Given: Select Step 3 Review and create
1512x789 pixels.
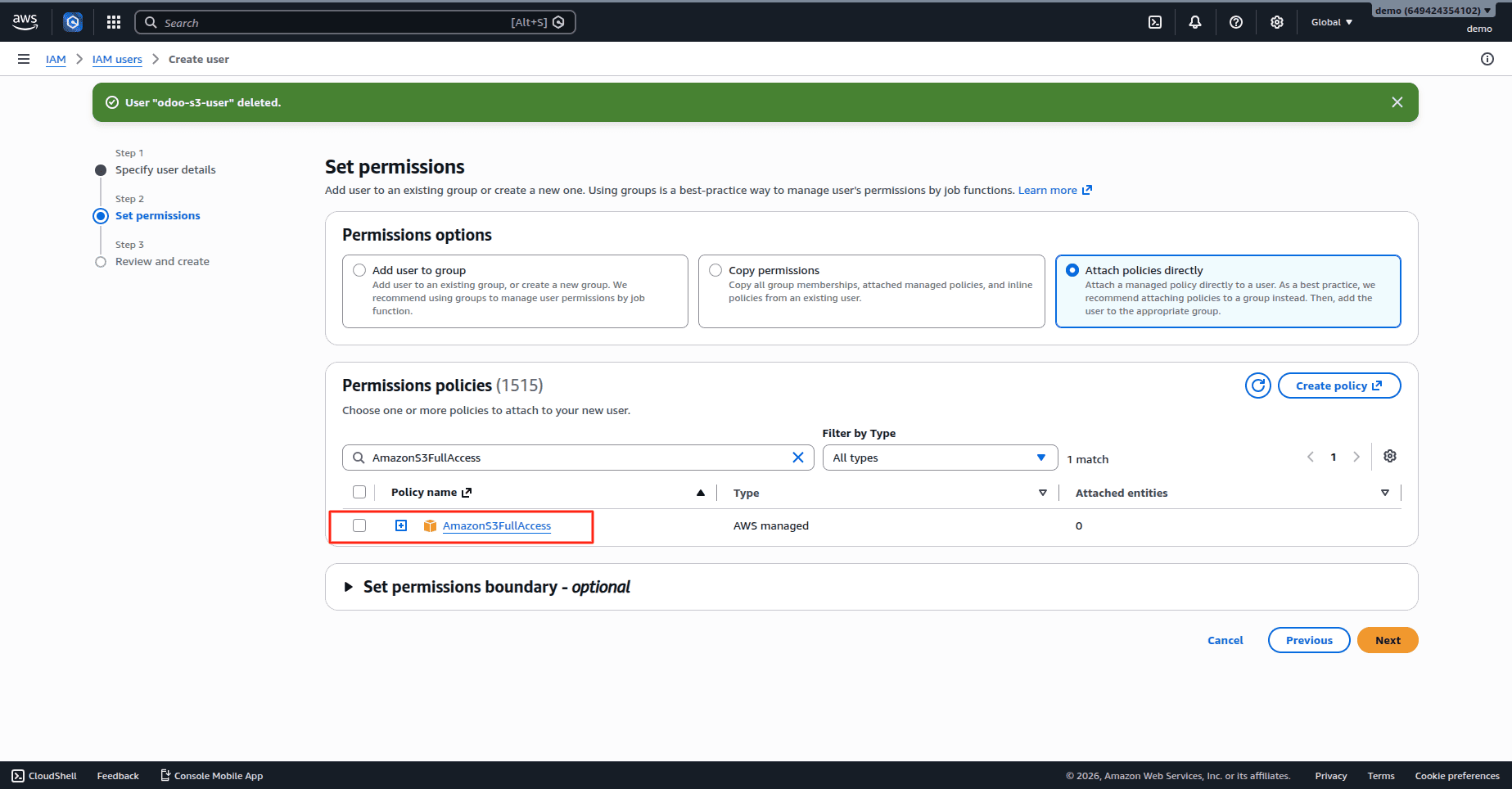Looking at the screenshot, I should pyautogui.click(x=162, y=261).
